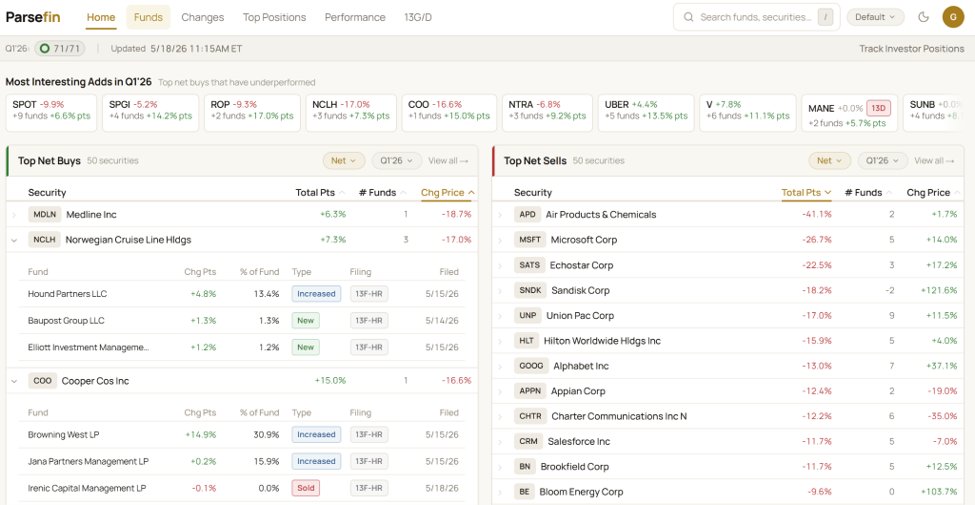The image size is (975, 505).
Task: Open the Net dropdown in Top Net Sells
Action: pyautogui.click(x=829, y=160)
